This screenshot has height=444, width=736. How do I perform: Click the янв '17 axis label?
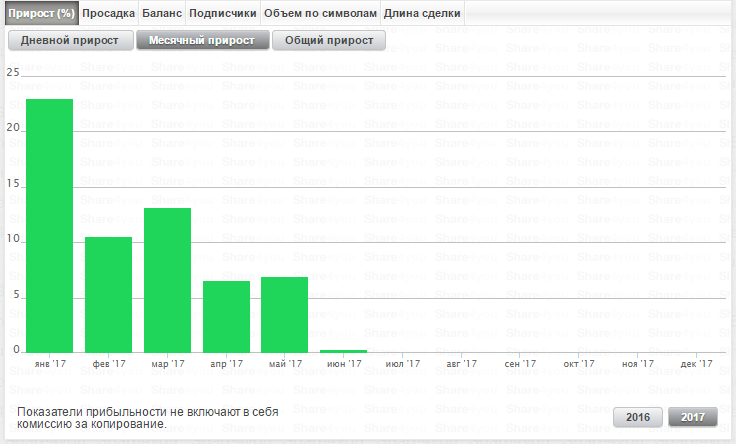point(50,364)
